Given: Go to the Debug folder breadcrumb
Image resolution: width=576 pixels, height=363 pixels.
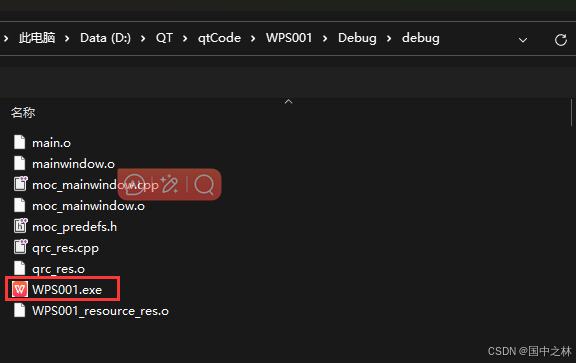Looking at the screenshot, I should click(x=357, y=38).
